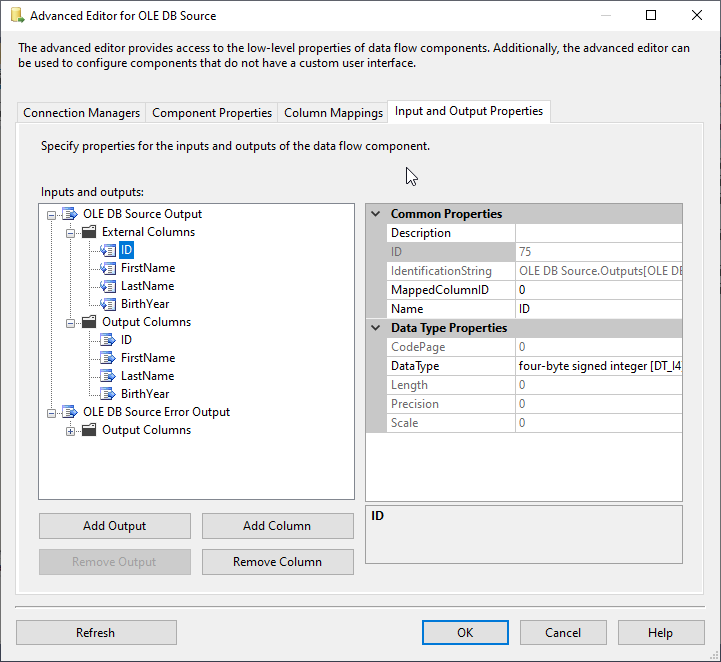721x662 pixels.
Task: Click the BirthYear external column icon
Action: tap(108, 304)
